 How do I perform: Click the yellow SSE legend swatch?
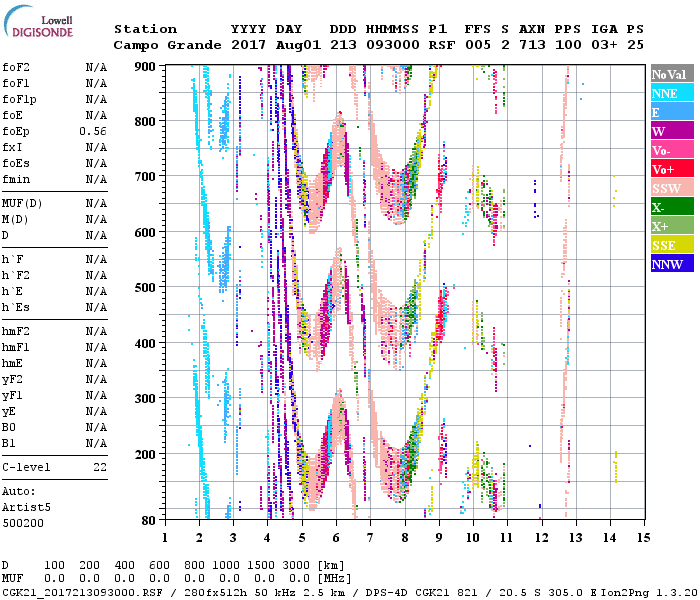[x=670, y=246]
